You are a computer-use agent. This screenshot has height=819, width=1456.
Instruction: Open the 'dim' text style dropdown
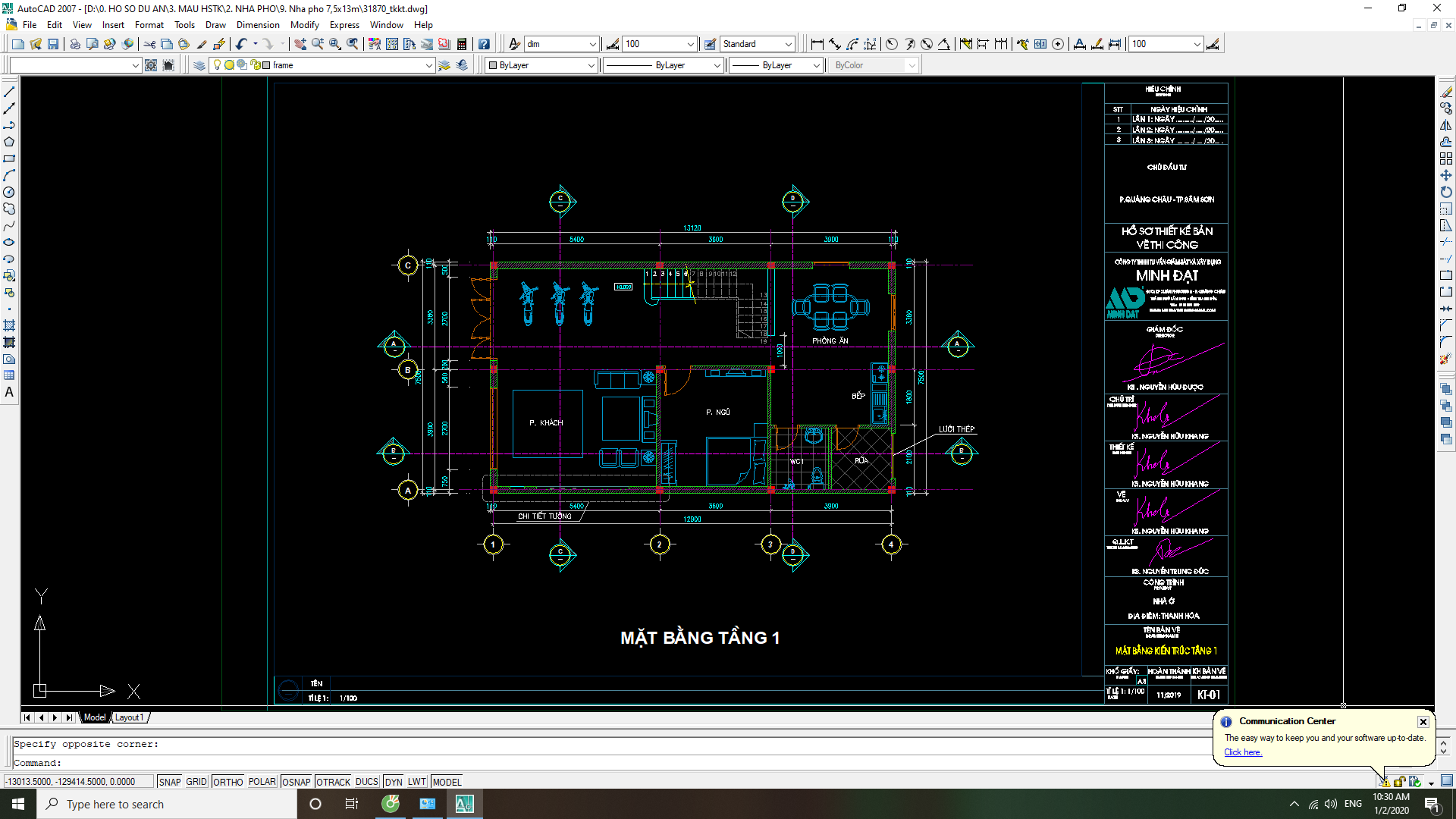click(593, 44)
